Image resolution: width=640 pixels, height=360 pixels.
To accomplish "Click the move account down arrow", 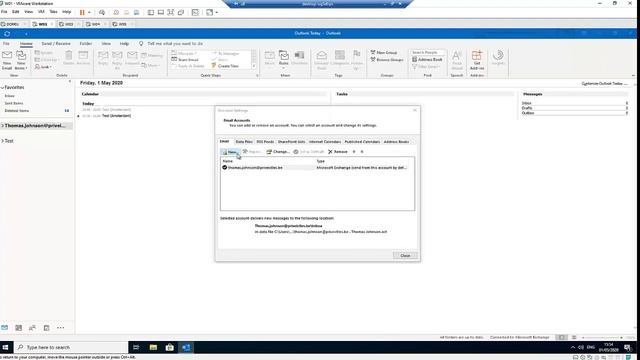I will pos(362,152).
